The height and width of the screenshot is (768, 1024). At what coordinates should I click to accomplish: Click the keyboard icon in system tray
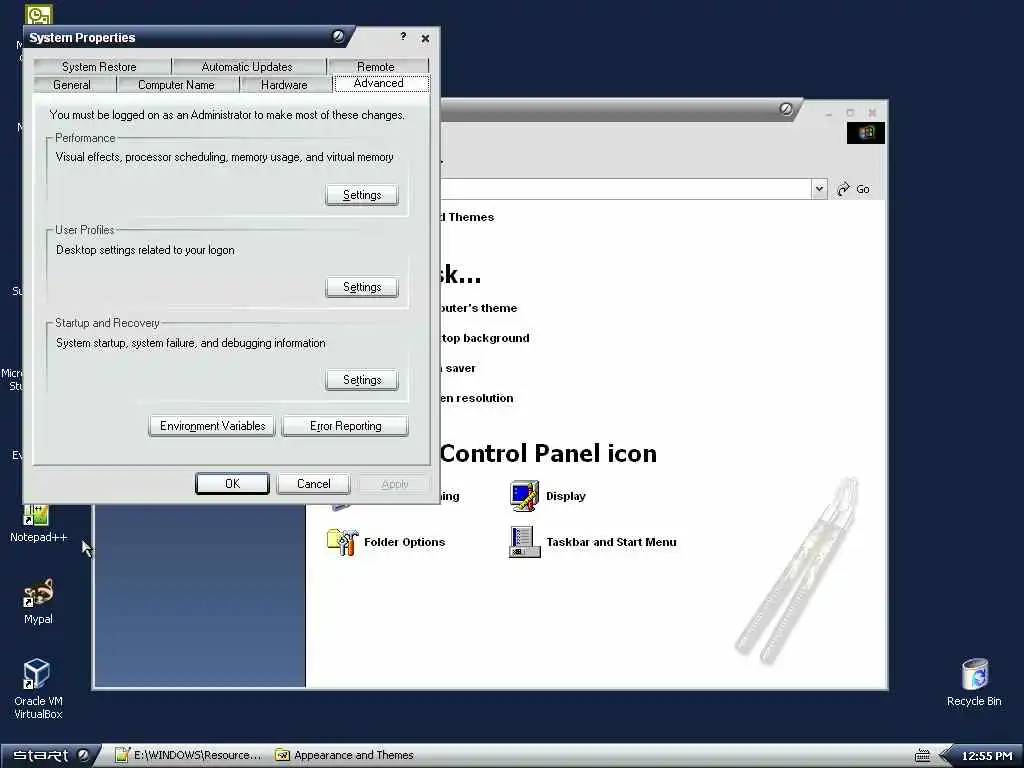922,756
